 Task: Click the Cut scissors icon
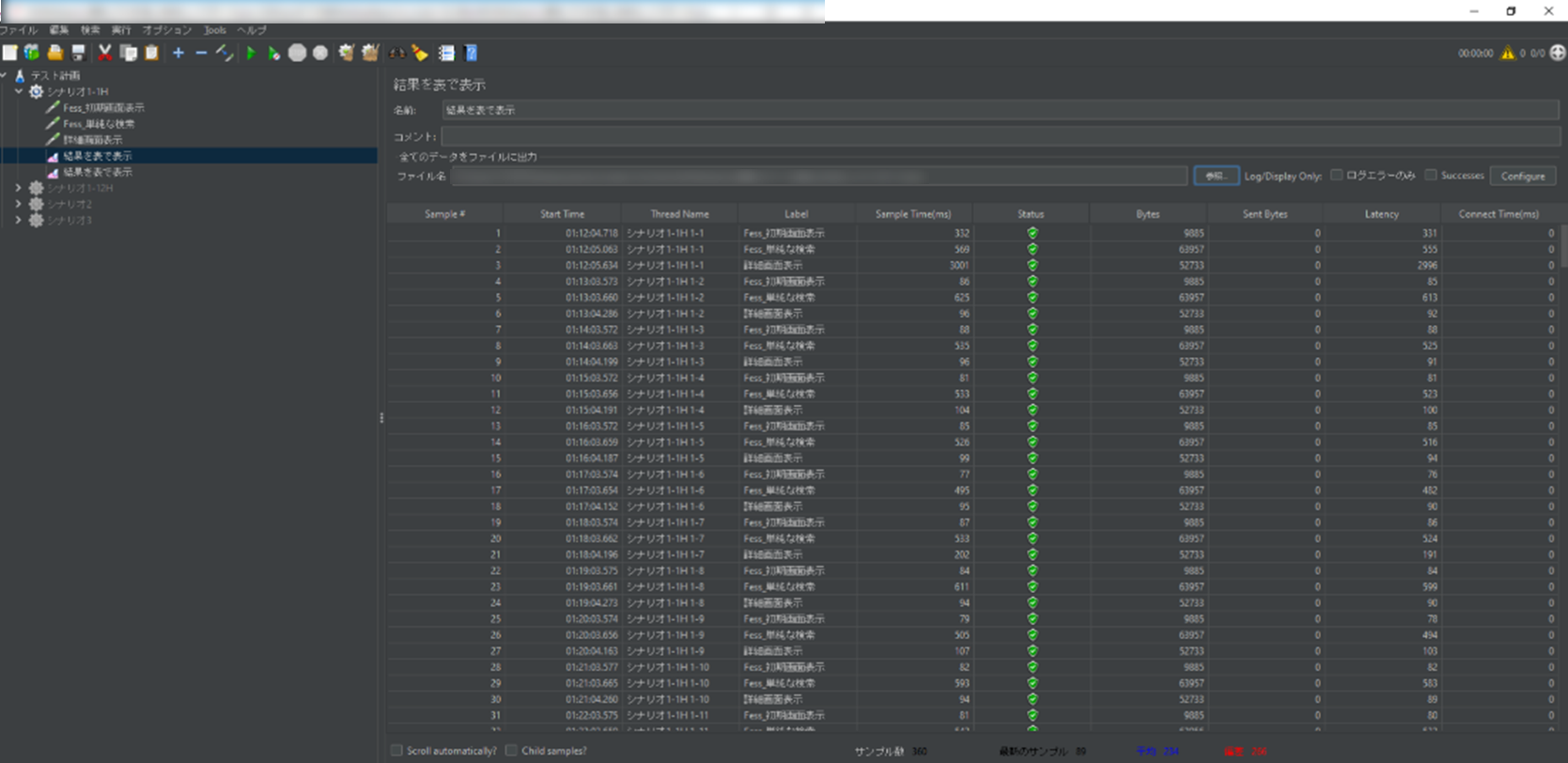pyautogui.click(x=105, y=53)
